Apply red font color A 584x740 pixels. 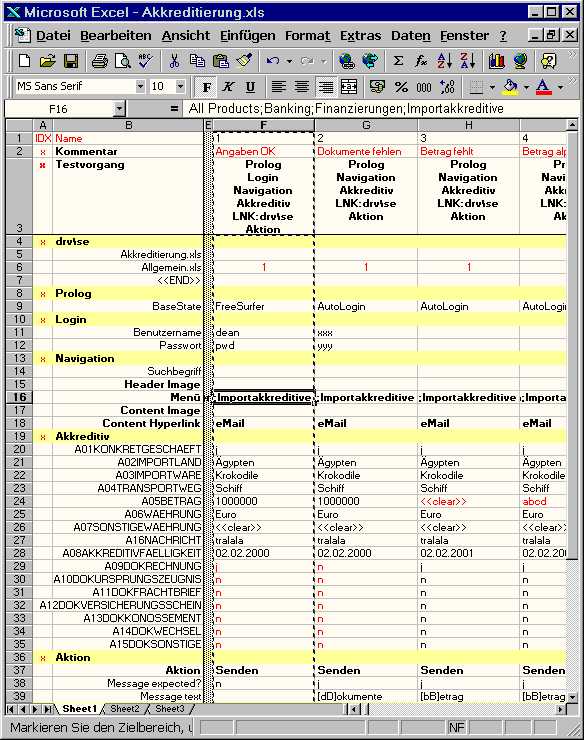point(544,87)
